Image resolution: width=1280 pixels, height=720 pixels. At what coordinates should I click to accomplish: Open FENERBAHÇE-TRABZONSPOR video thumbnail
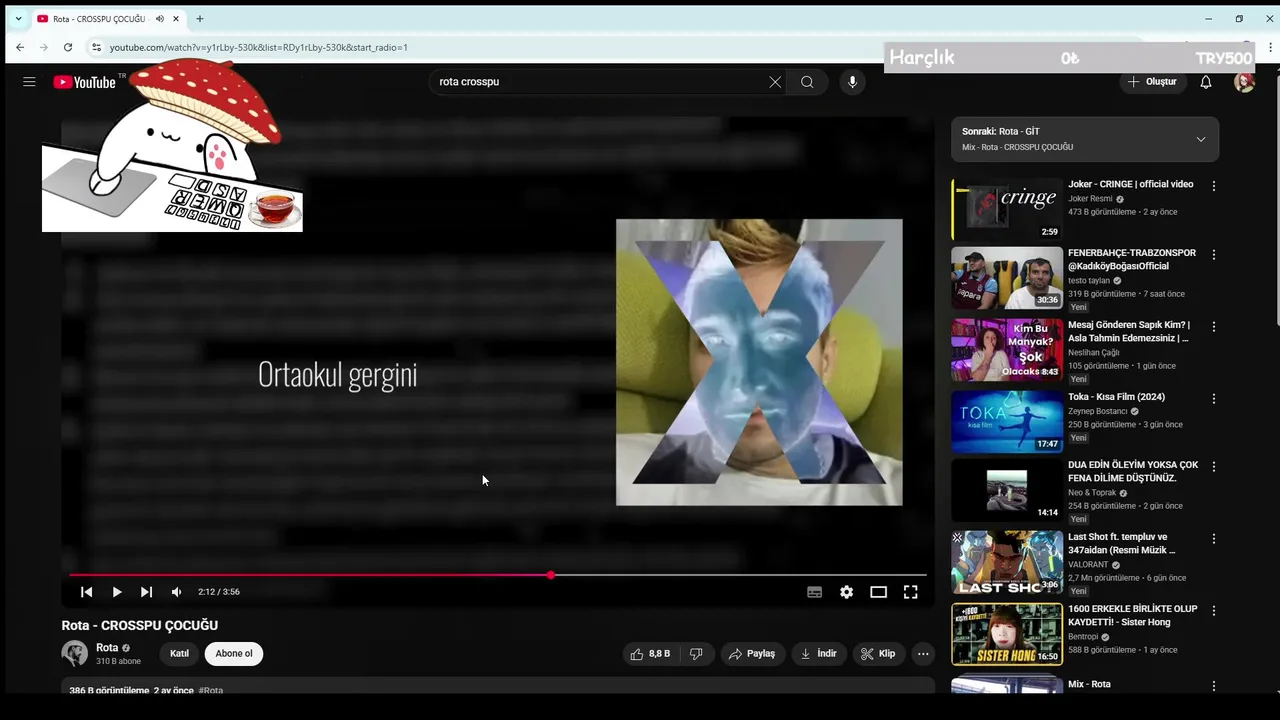(1007, 278)
